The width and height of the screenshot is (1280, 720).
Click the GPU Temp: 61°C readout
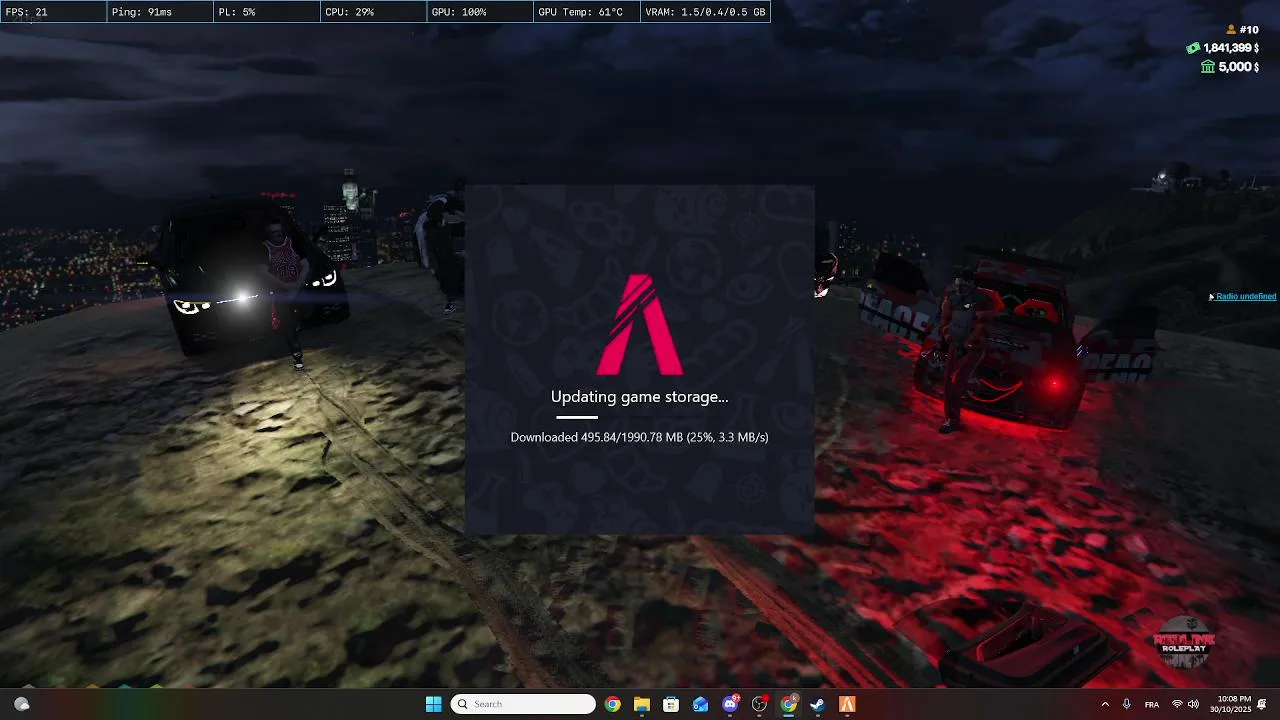[586, 12]
